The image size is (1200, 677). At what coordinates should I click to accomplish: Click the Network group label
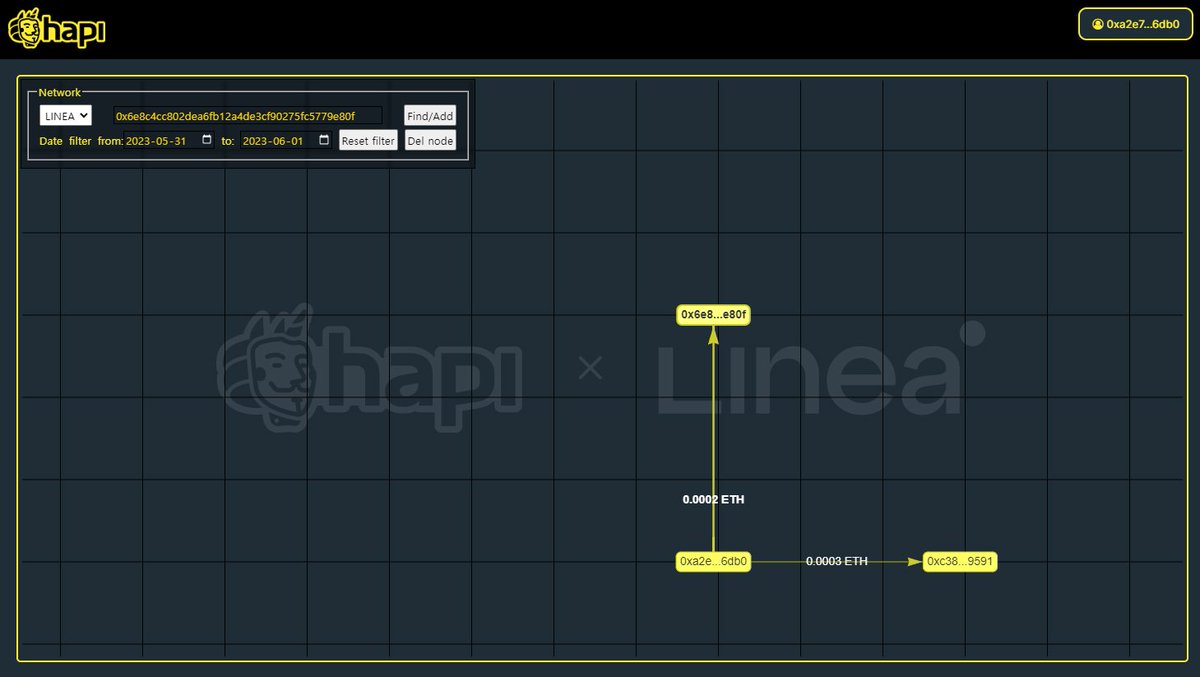60,92
